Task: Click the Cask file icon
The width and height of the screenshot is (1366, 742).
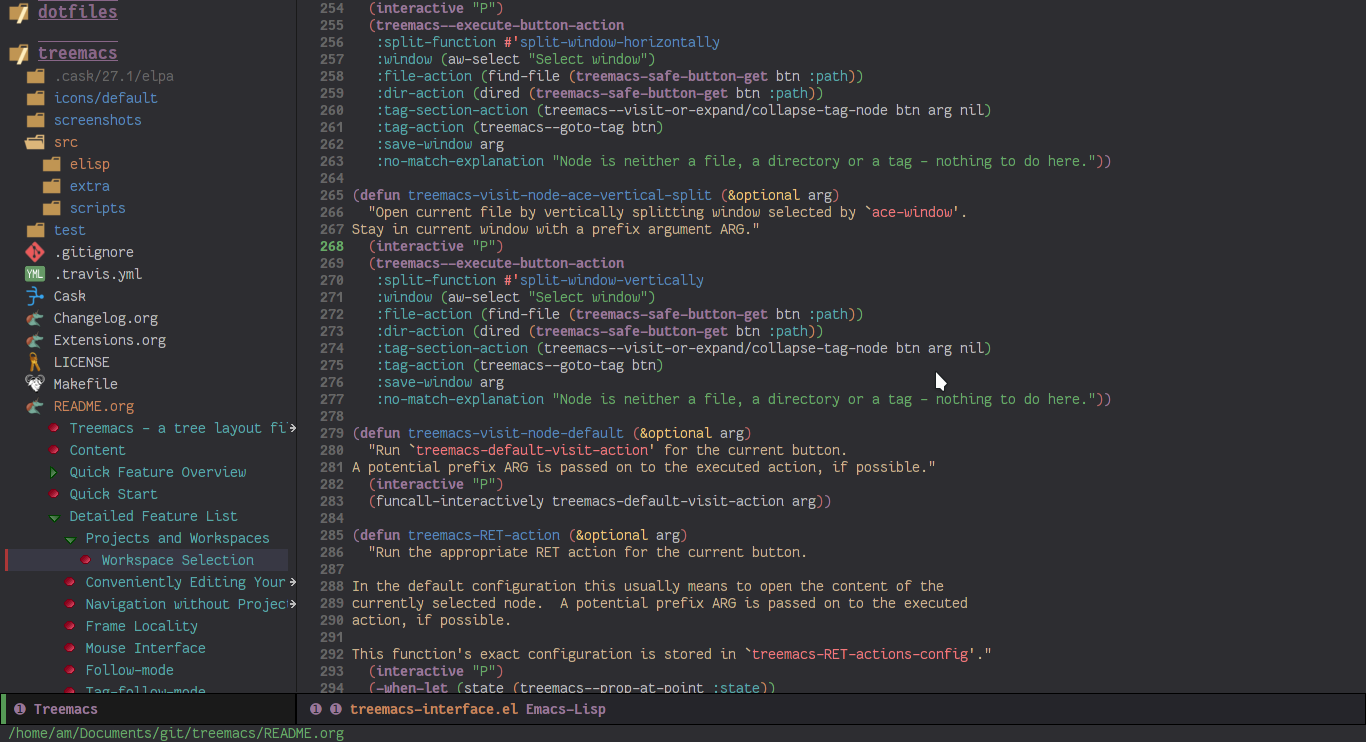Action: pos(34,296)
